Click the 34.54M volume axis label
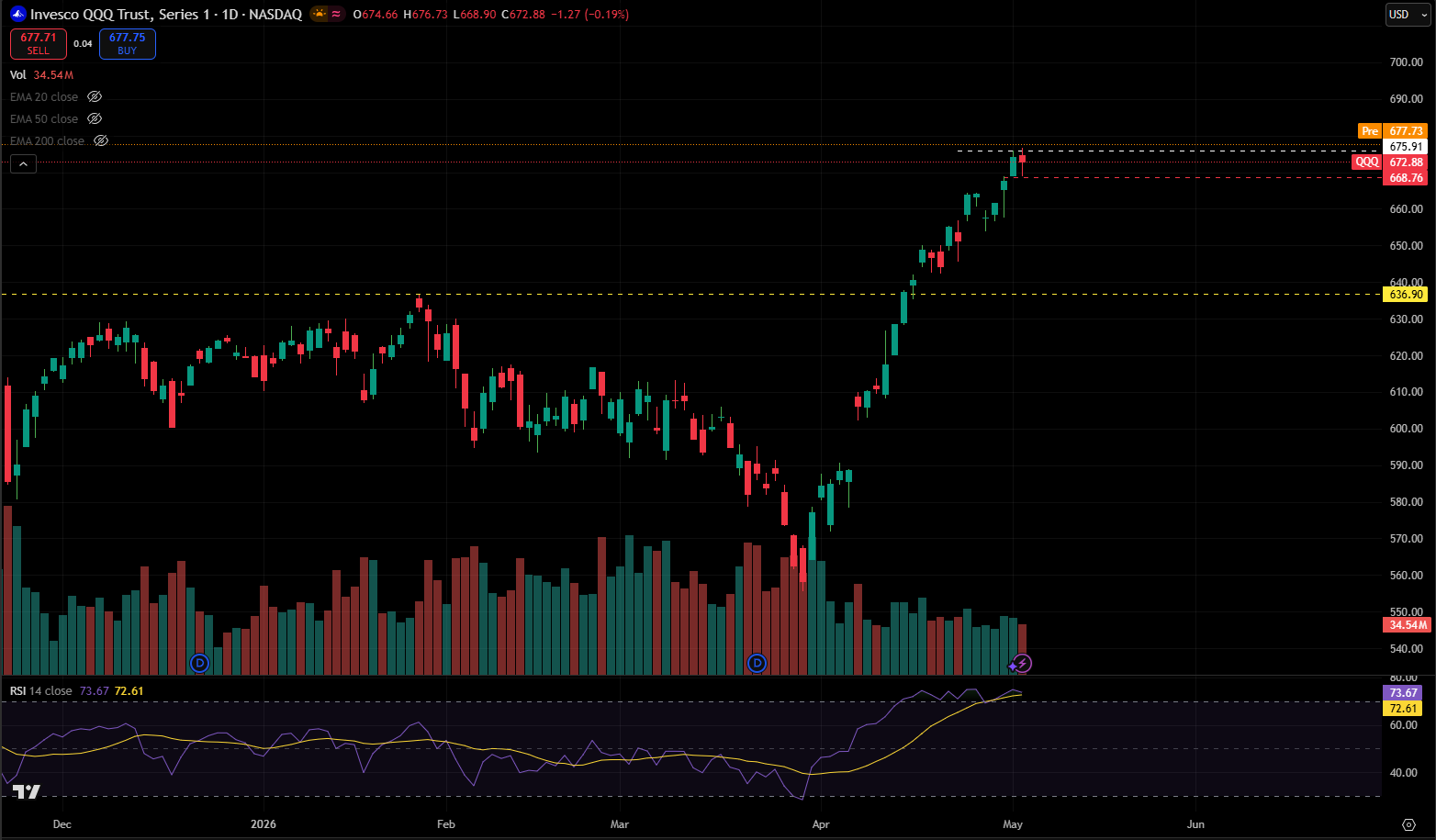This screenshot has height=840, width=1436. point(1407,625)
